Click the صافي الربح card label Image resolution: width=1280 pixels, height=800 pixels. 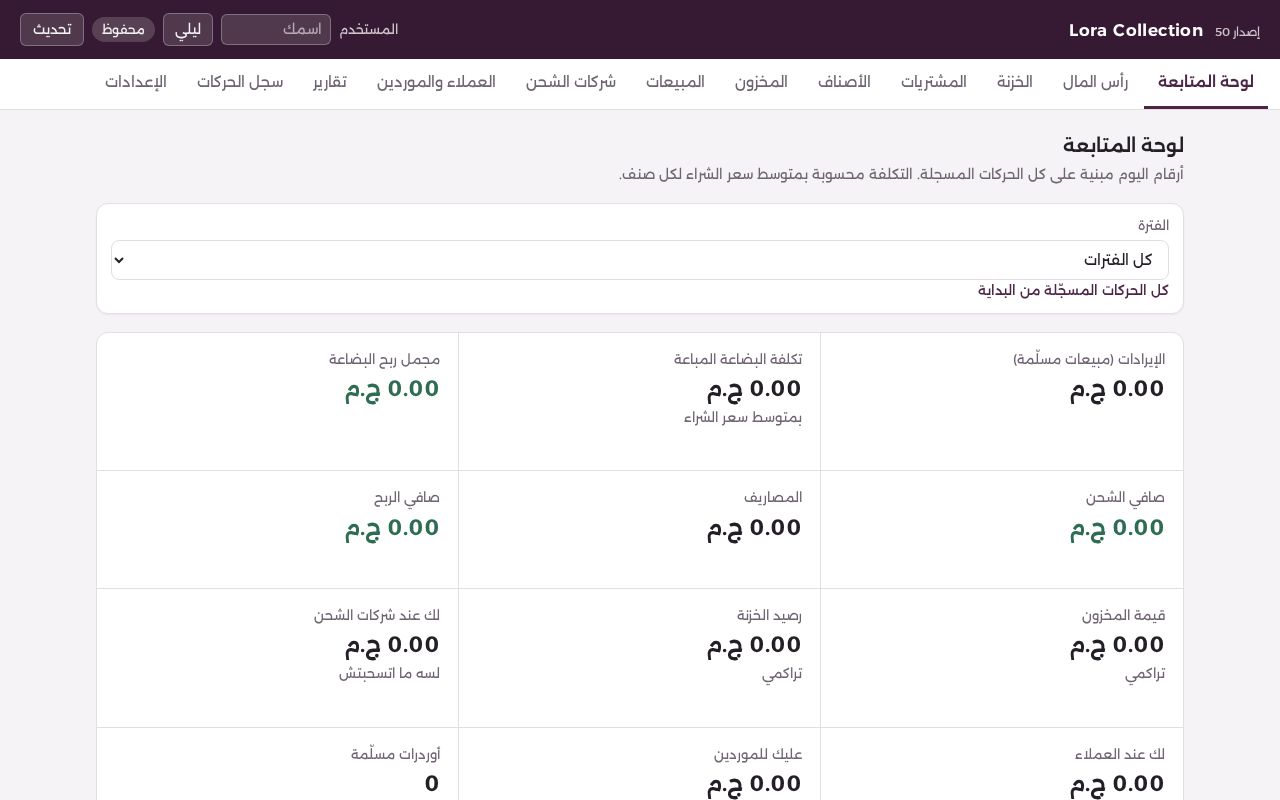407,497
